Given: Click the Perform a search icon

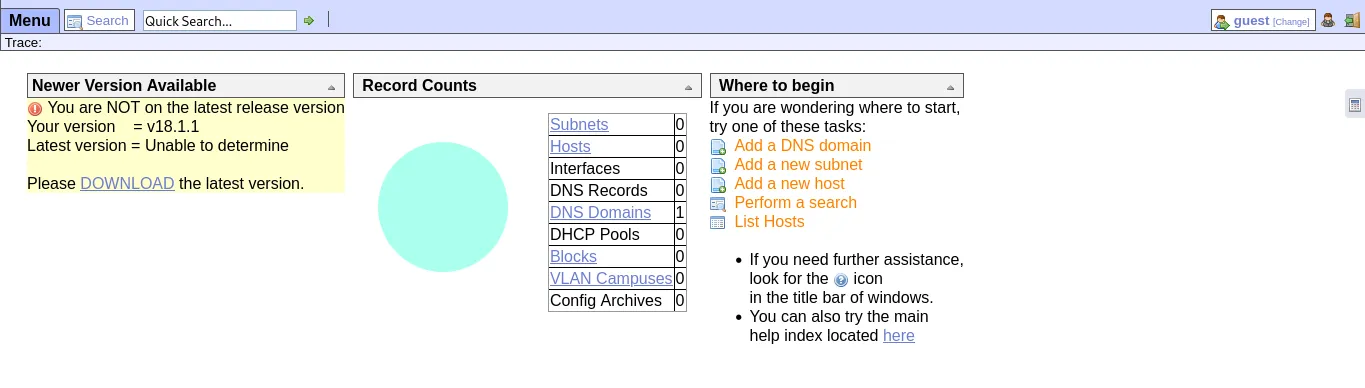Looking at the screenshot, I should (x=718, y=204).
